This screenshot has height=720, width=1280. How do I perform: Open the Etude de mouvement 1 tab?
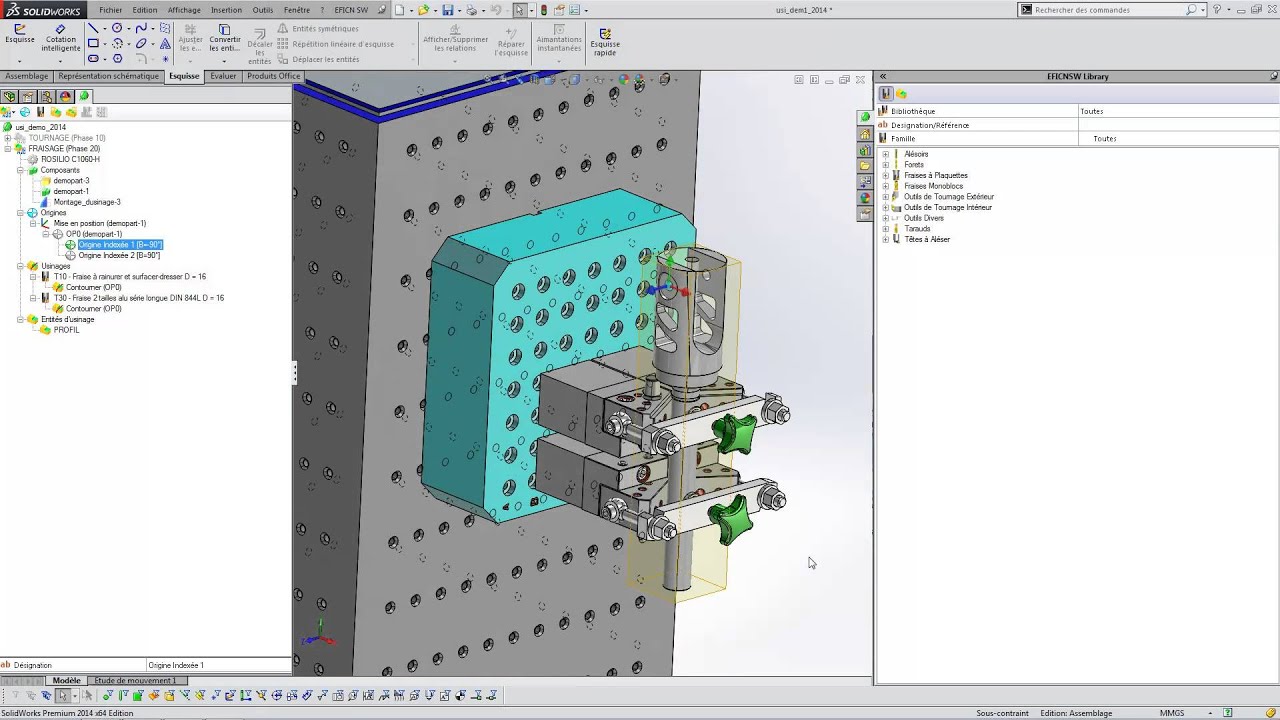pyautogui.click(x=135, y=681)
